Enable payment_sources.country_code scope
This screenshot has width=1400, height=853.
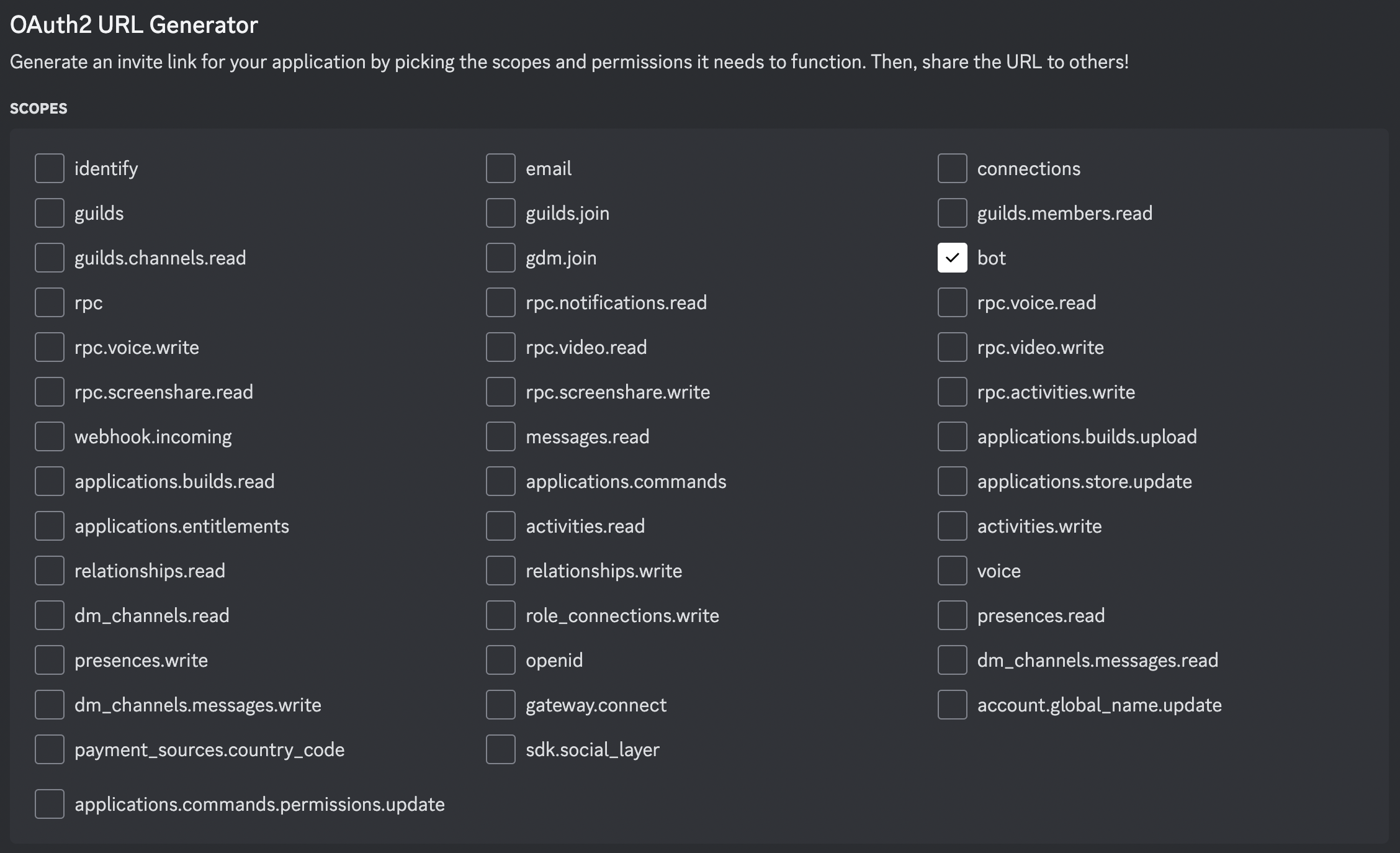(x=50, y=749)
